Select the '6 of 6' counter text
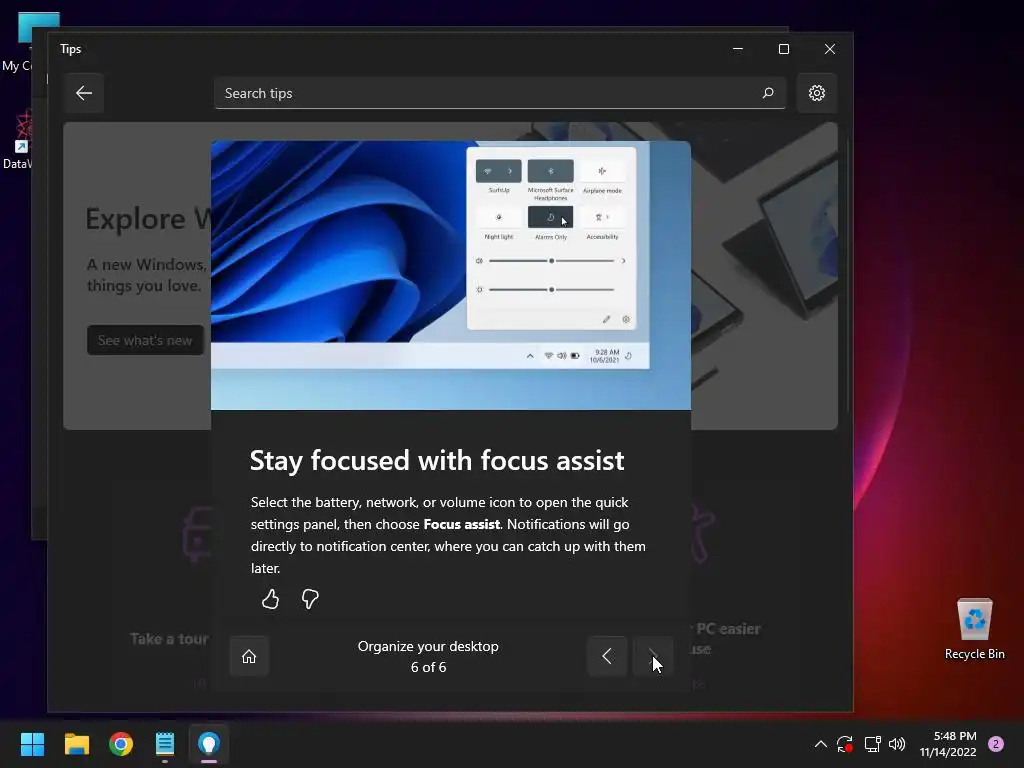This screenshot has height=768, width=1024. (428, 667)
